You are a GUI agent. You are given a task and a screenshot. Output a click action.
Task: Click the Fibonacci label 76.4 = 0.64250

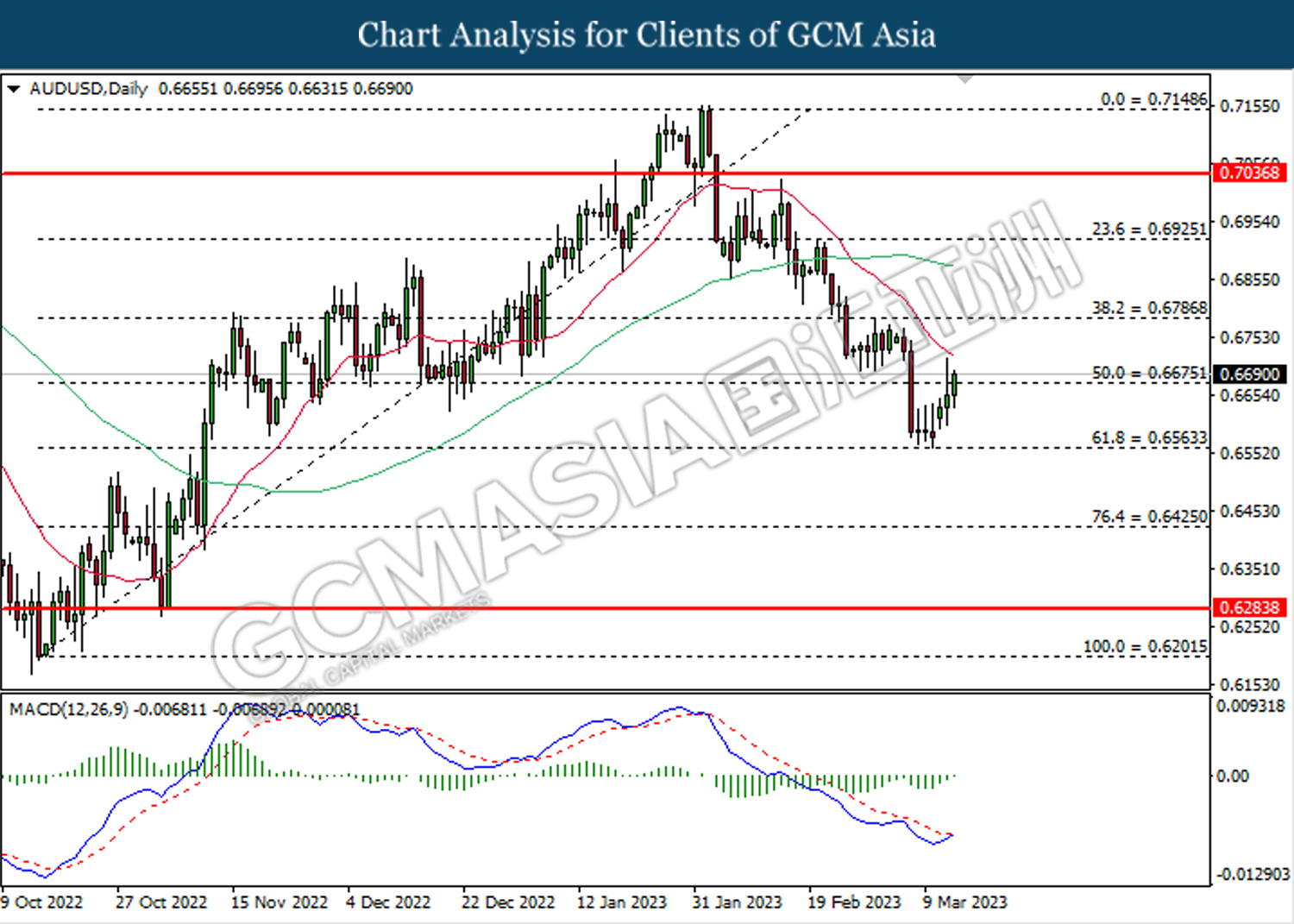[x=1149, y=516]
